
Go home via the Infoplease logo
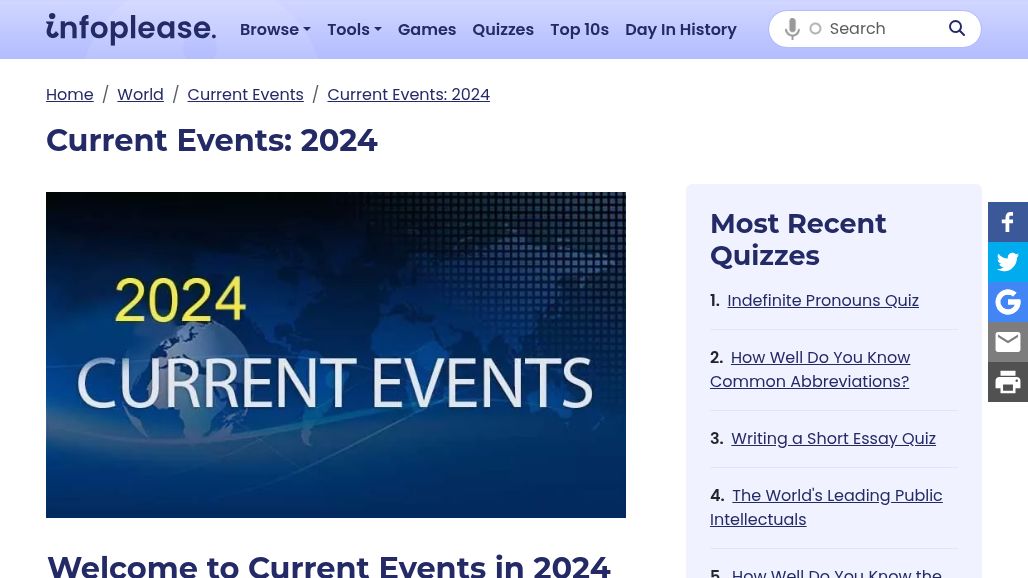130,29
